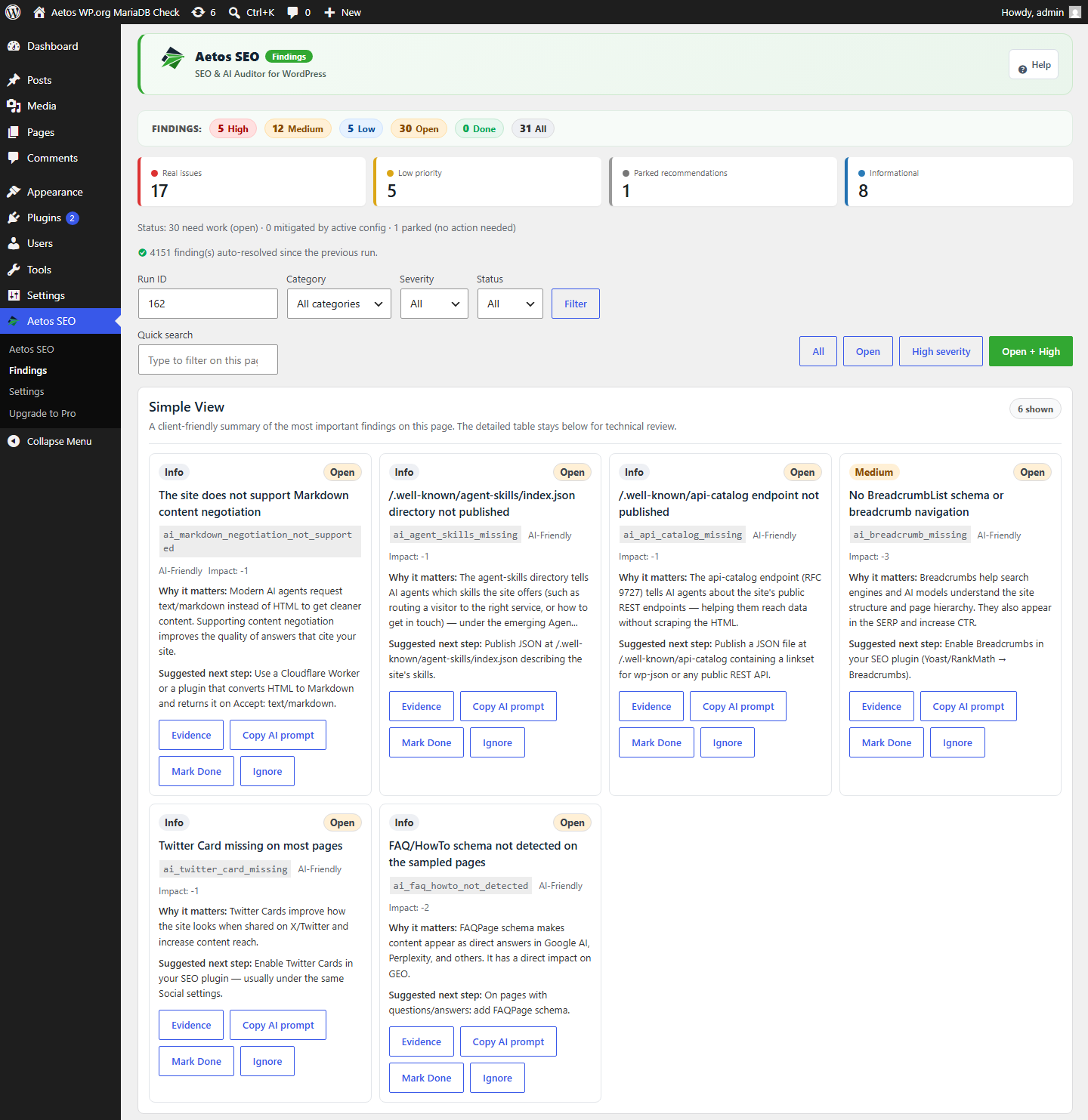
Task: Click the 0 Done findings badge
Action: click(x=479, y=128)
